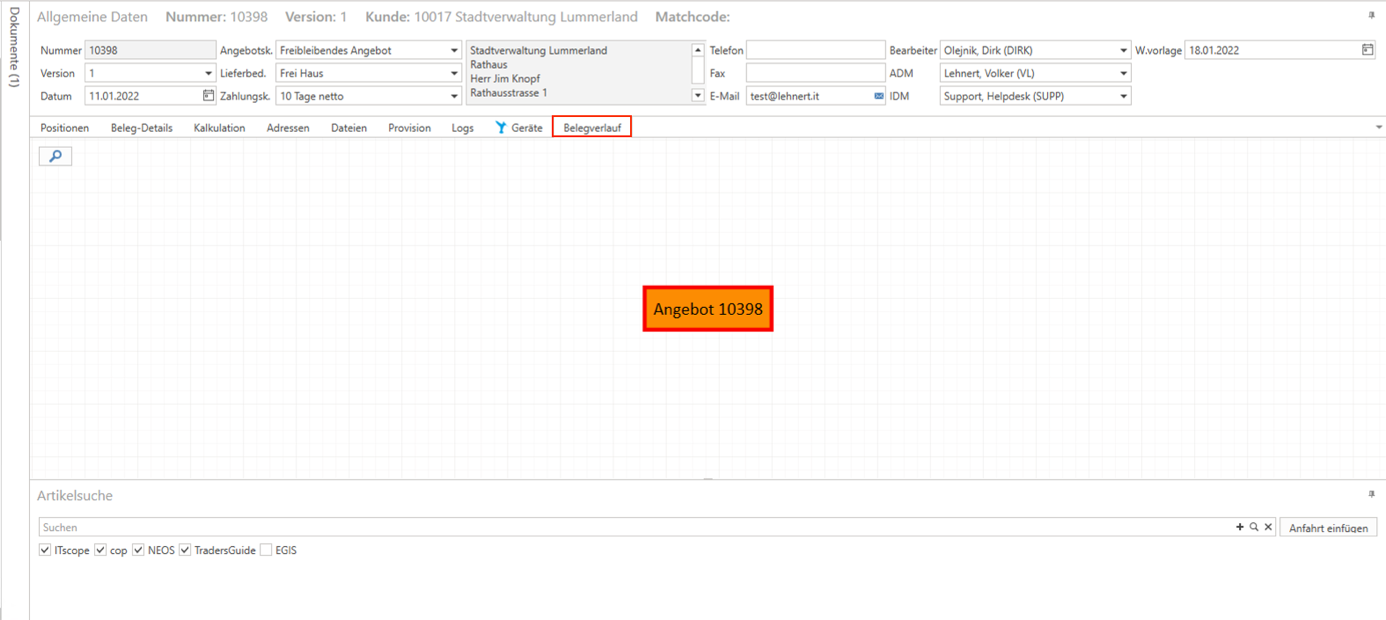This screenshot has height=620, width=1386.
Task: Pin the Artikelsuche panel
Action: (1371, 495)
